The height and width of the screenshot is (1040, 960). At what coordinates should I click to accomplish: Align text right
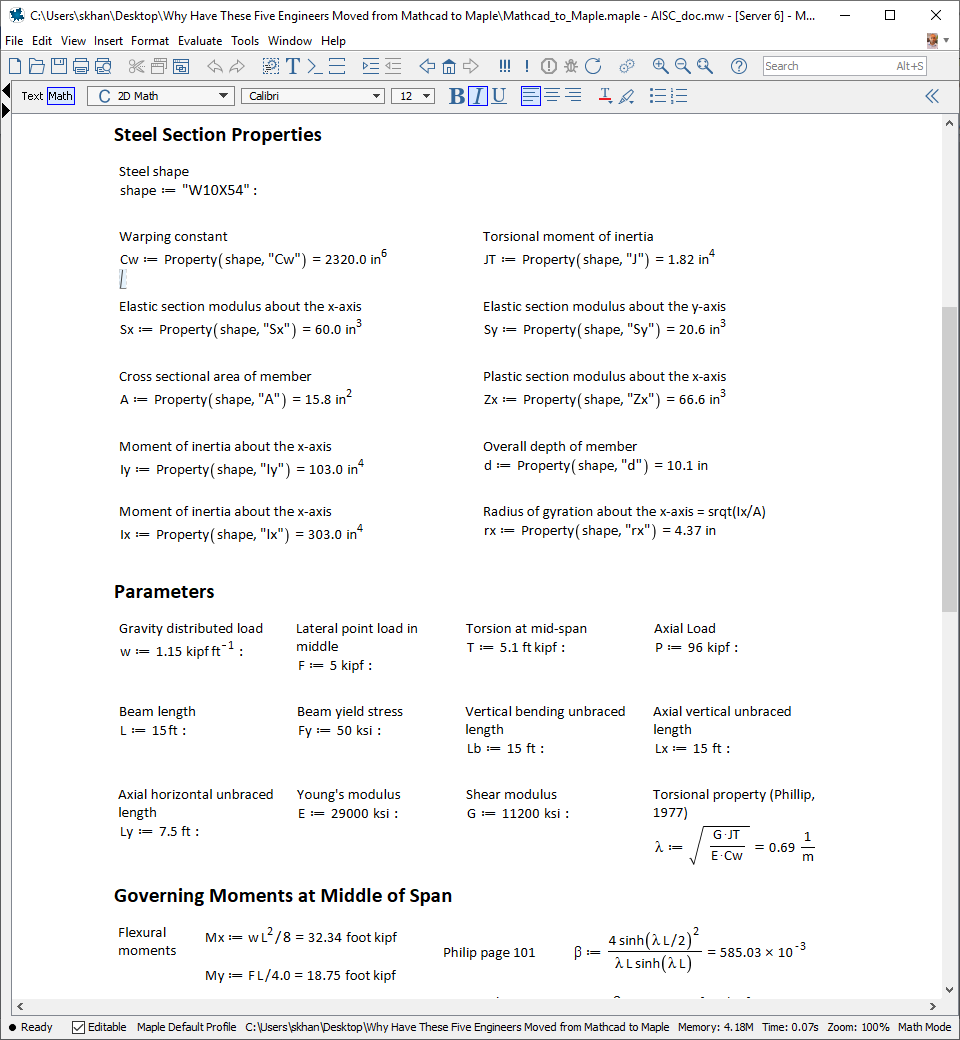(573, 96)
